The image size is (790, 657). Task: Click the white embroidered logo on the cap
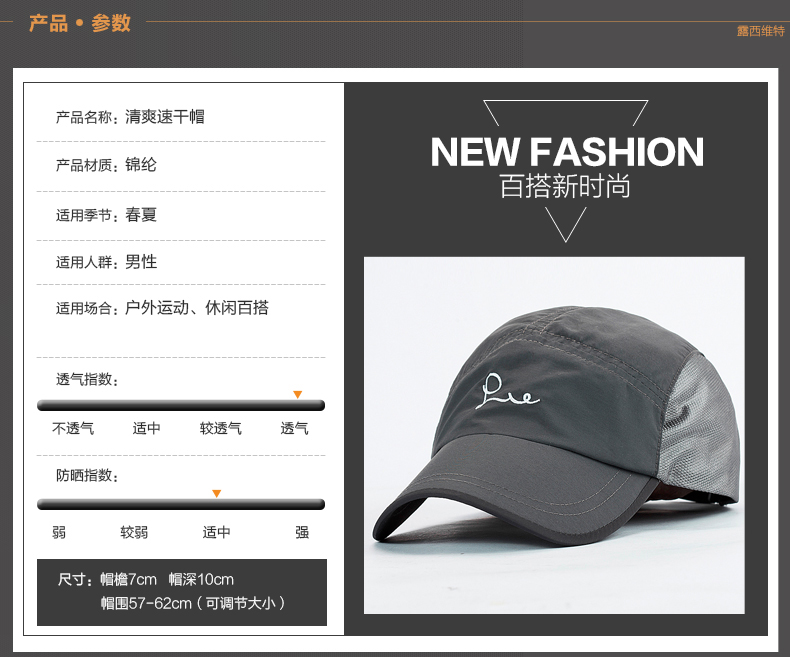(507, 391)
